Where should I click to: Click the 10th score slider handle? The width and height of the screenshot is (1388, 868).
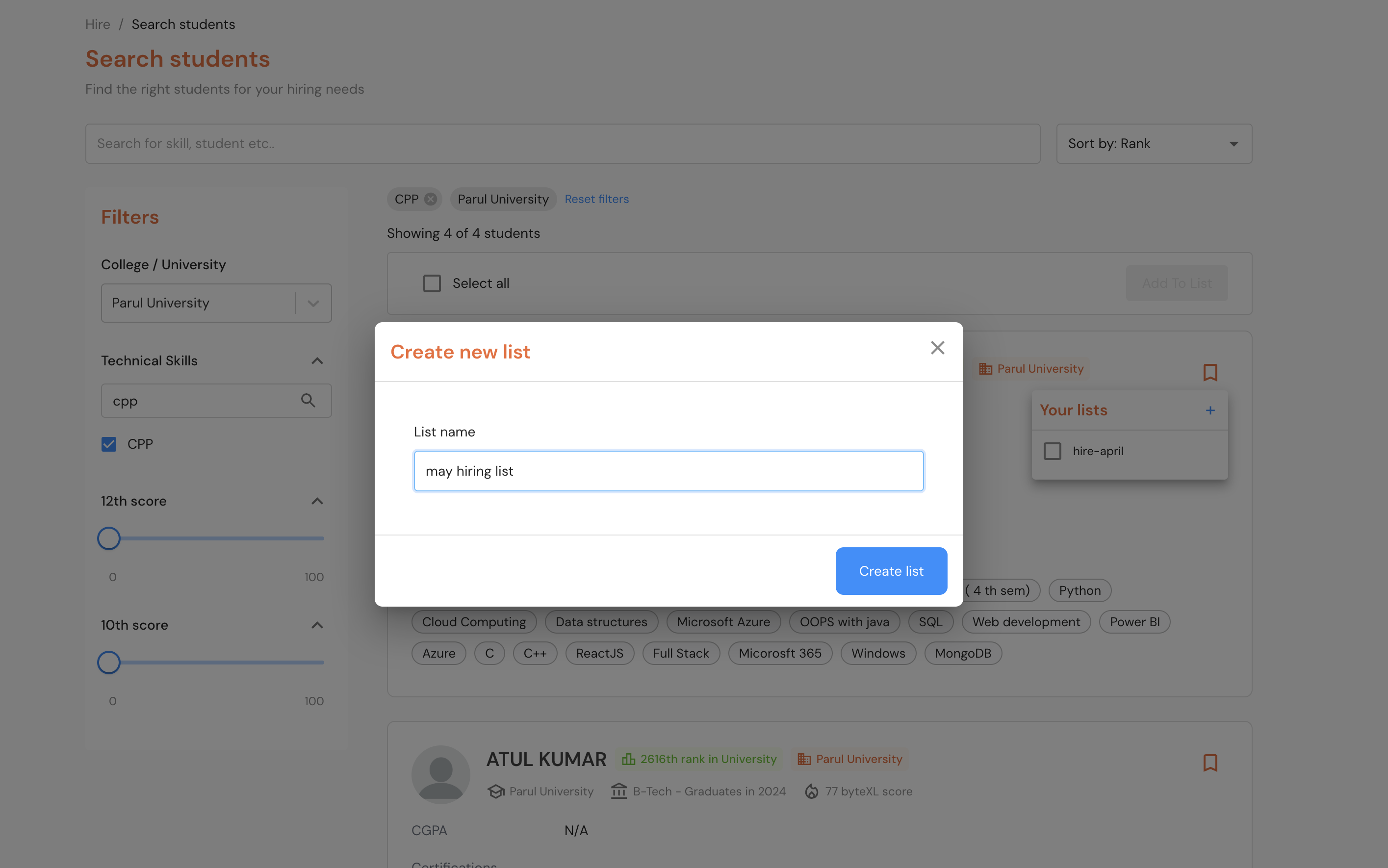coord(108,663)
